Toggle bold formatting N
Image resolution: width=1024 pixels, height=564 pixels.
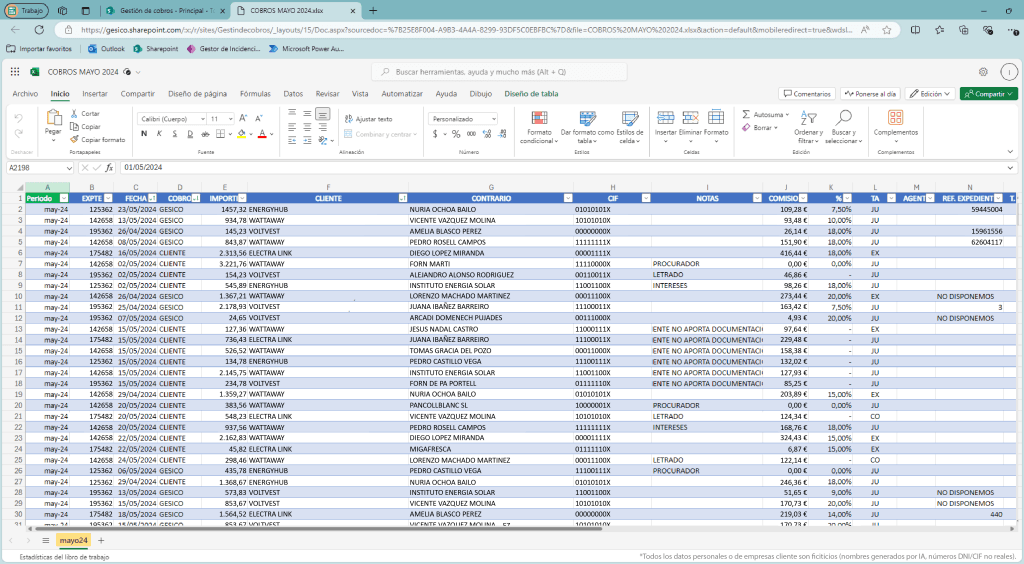[144, 134]
